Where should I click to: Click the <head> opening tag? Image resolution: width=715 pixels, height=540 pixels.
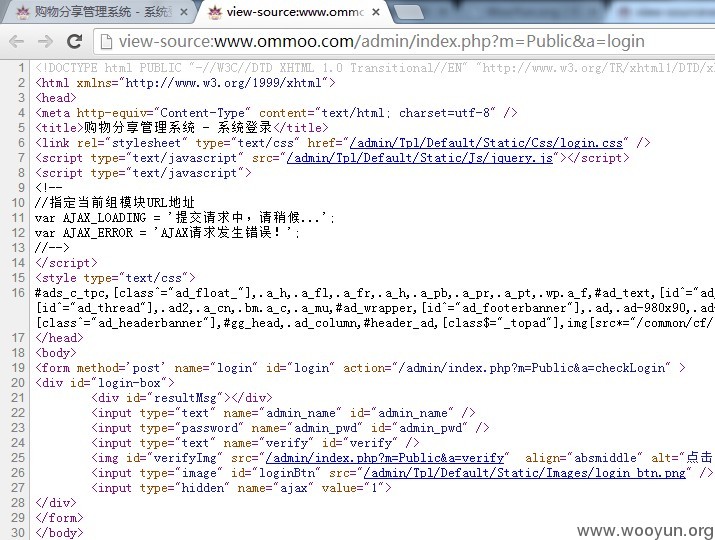tap(56, 98)
